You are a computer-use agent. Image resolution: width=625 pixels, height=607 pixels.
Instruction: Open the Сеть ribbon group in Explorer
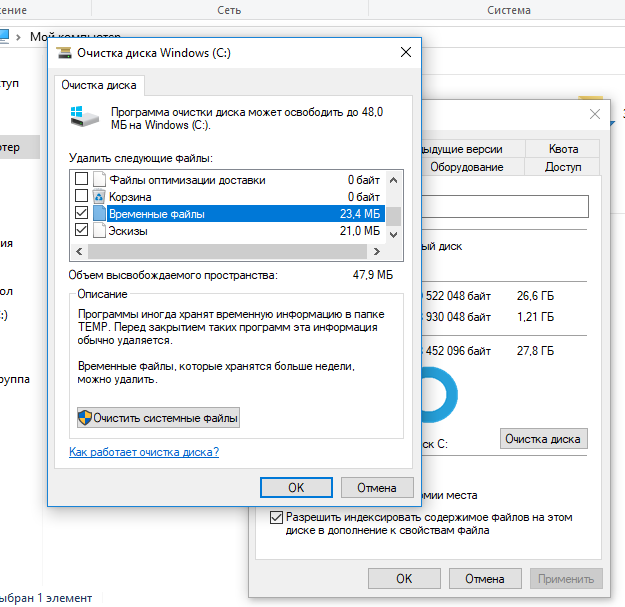pos(229,10)
